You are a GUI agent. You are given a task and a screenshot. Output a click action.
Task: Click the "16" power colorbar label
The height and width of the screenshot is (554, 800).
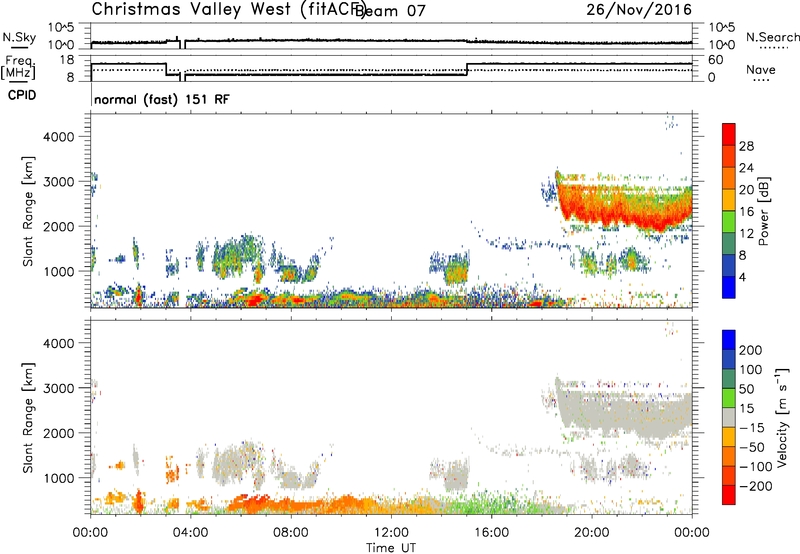(746, 212)
